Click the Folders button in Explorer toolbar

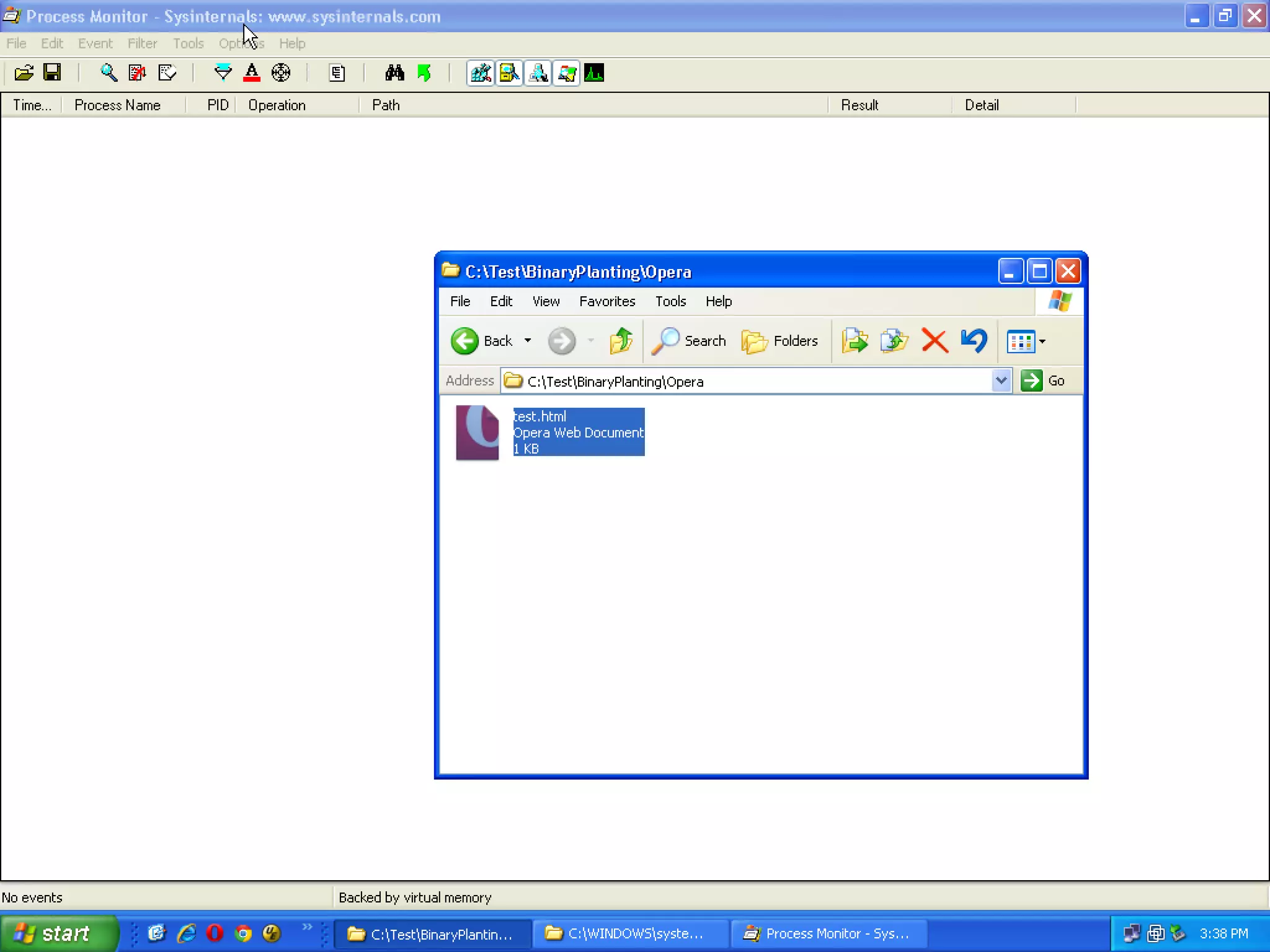(780, 341)
